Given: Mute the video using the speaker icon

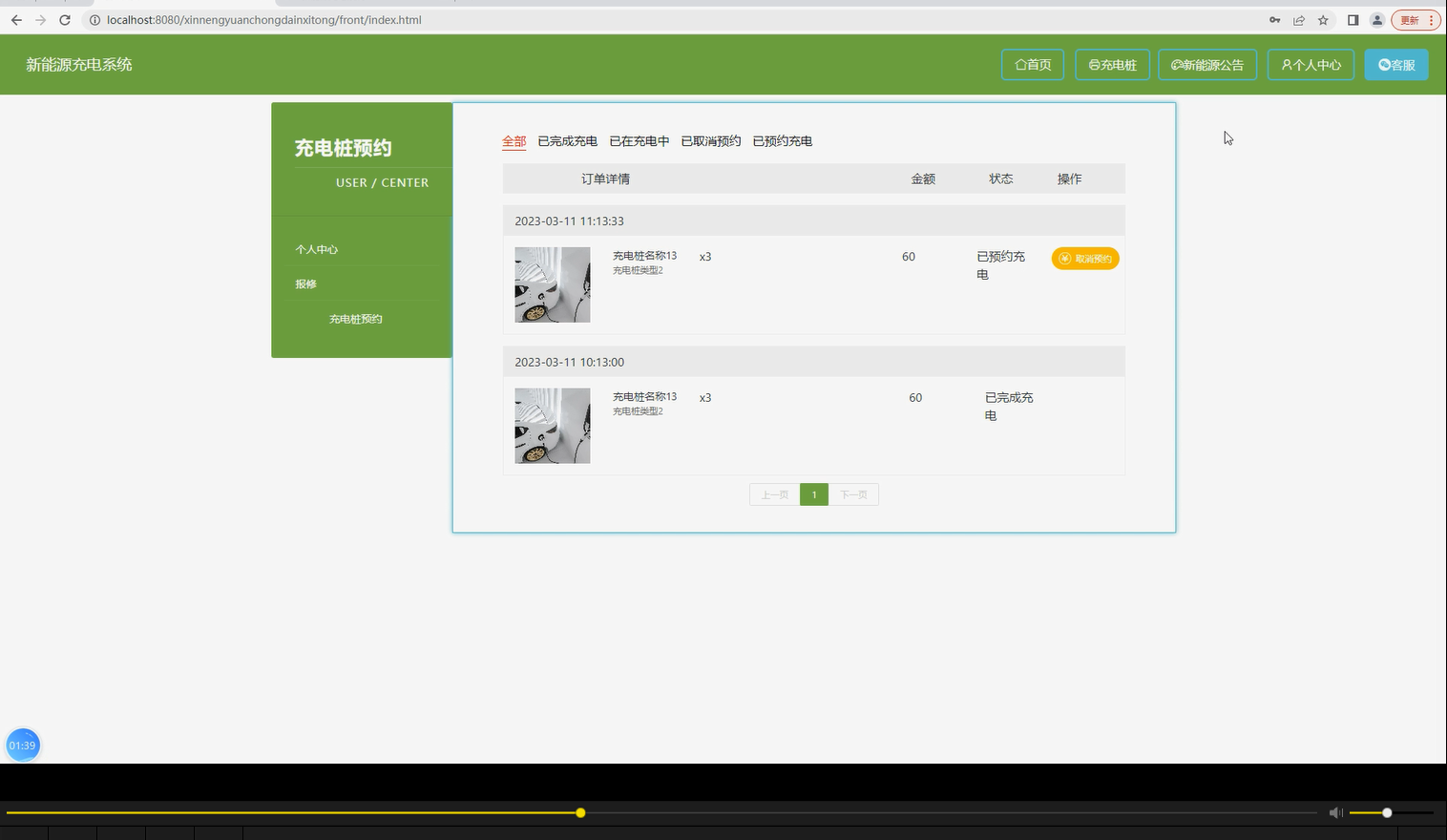Looking at the screenshot, I should (x=1335, y=811).
